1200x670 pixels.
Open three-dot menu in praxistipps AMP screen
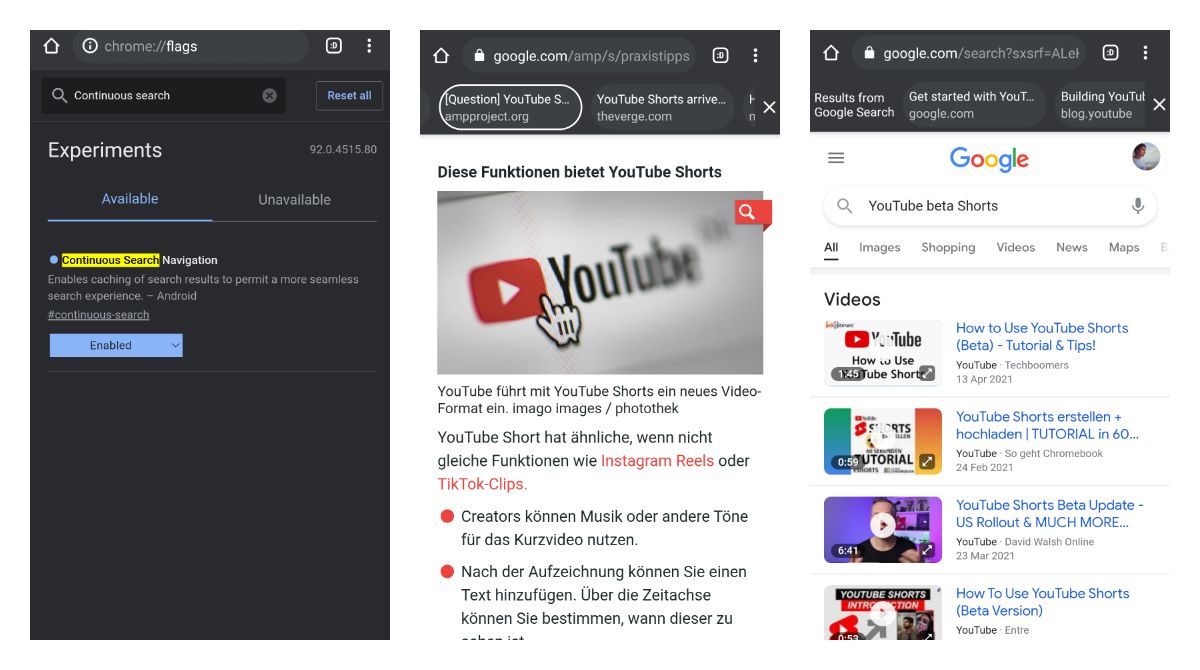(755, 56)
